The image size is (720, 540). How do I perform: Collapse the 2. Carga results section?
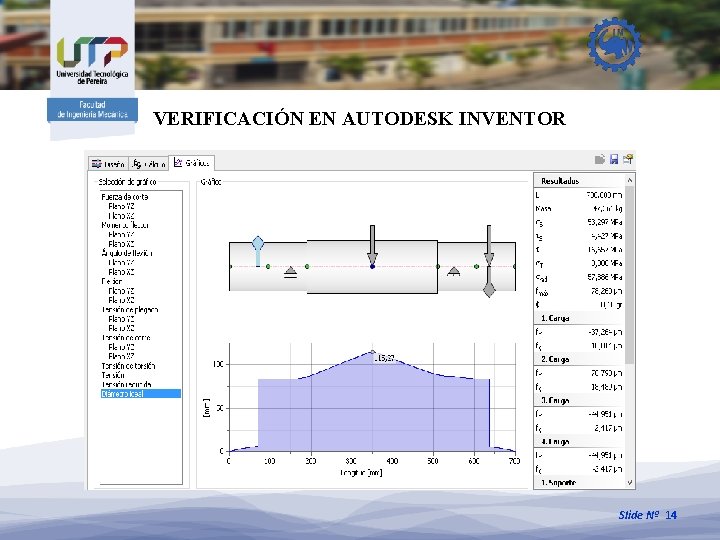(579, 359)
